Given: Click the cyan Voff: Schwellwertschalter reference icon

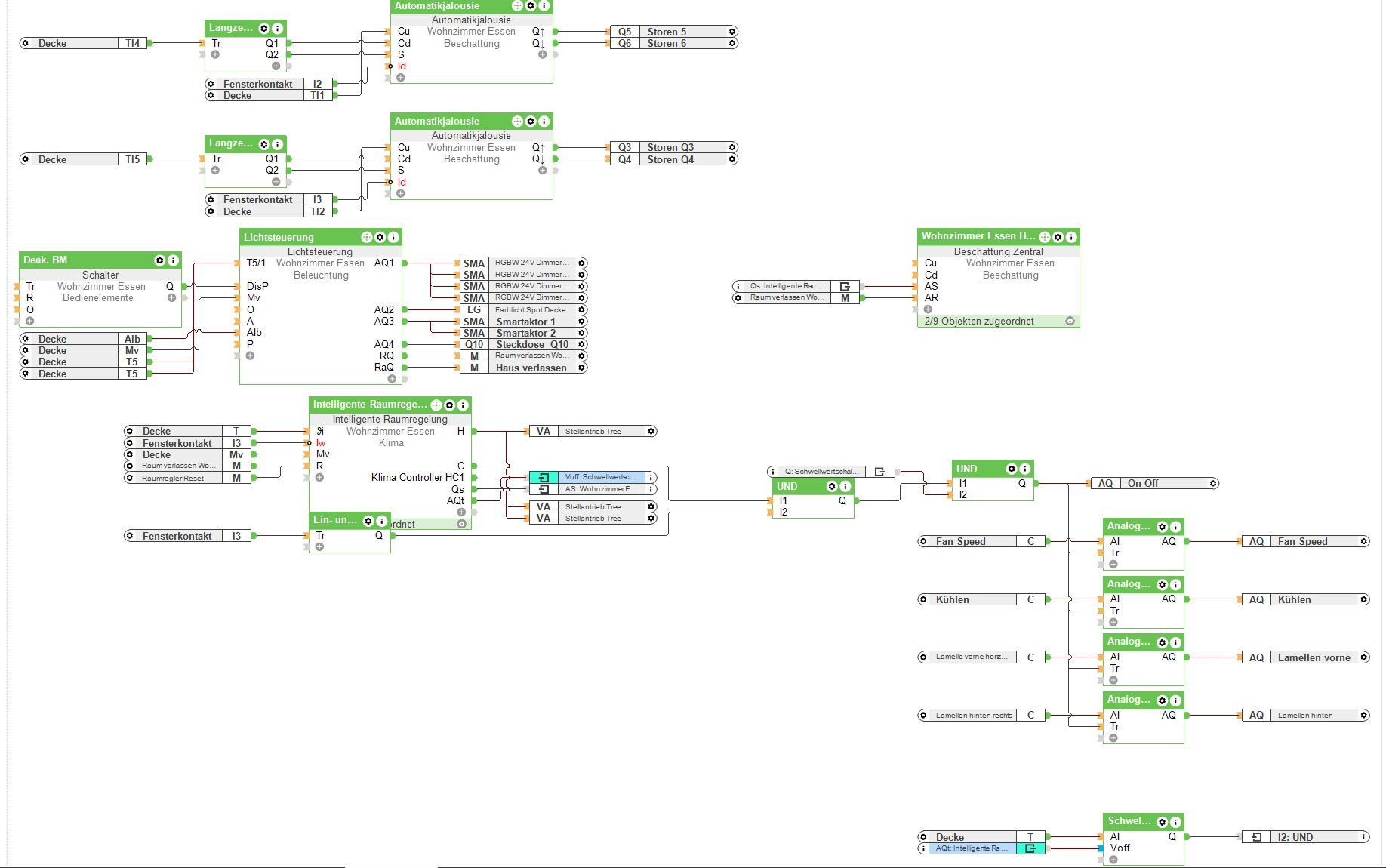Looking at the screenshot, I should coord(544,477).
